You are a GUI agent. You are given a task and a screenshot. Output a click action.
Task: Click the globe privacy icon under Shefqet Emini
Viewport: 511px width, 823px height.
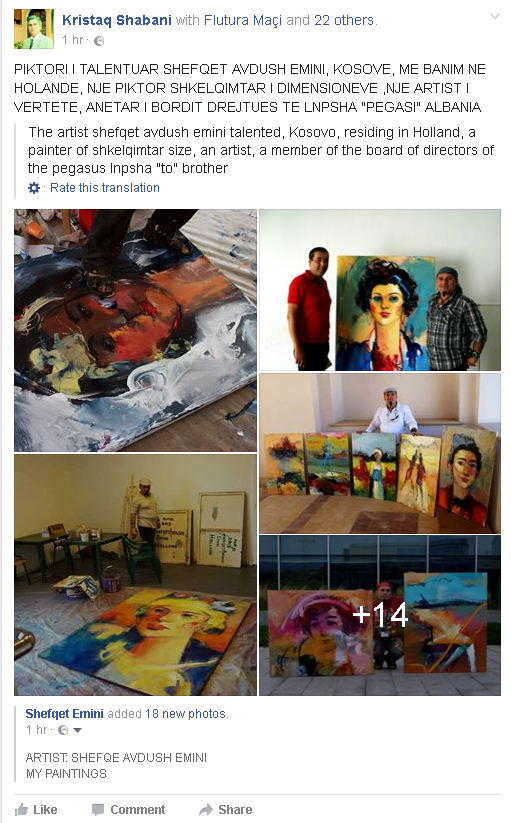click(x=62, y=730)
